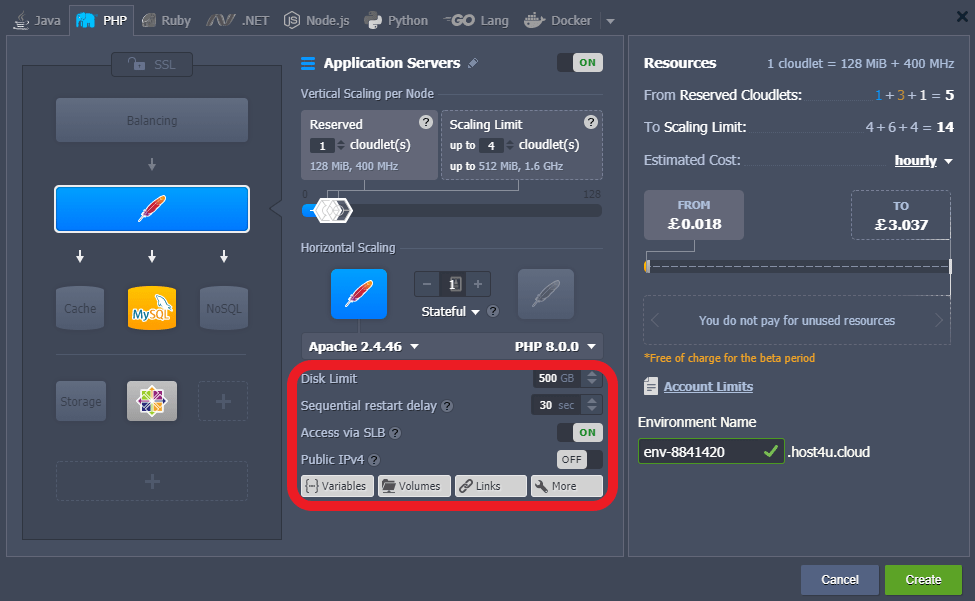
Task: Switch to the .NET tab
Action: click(238, 21)
